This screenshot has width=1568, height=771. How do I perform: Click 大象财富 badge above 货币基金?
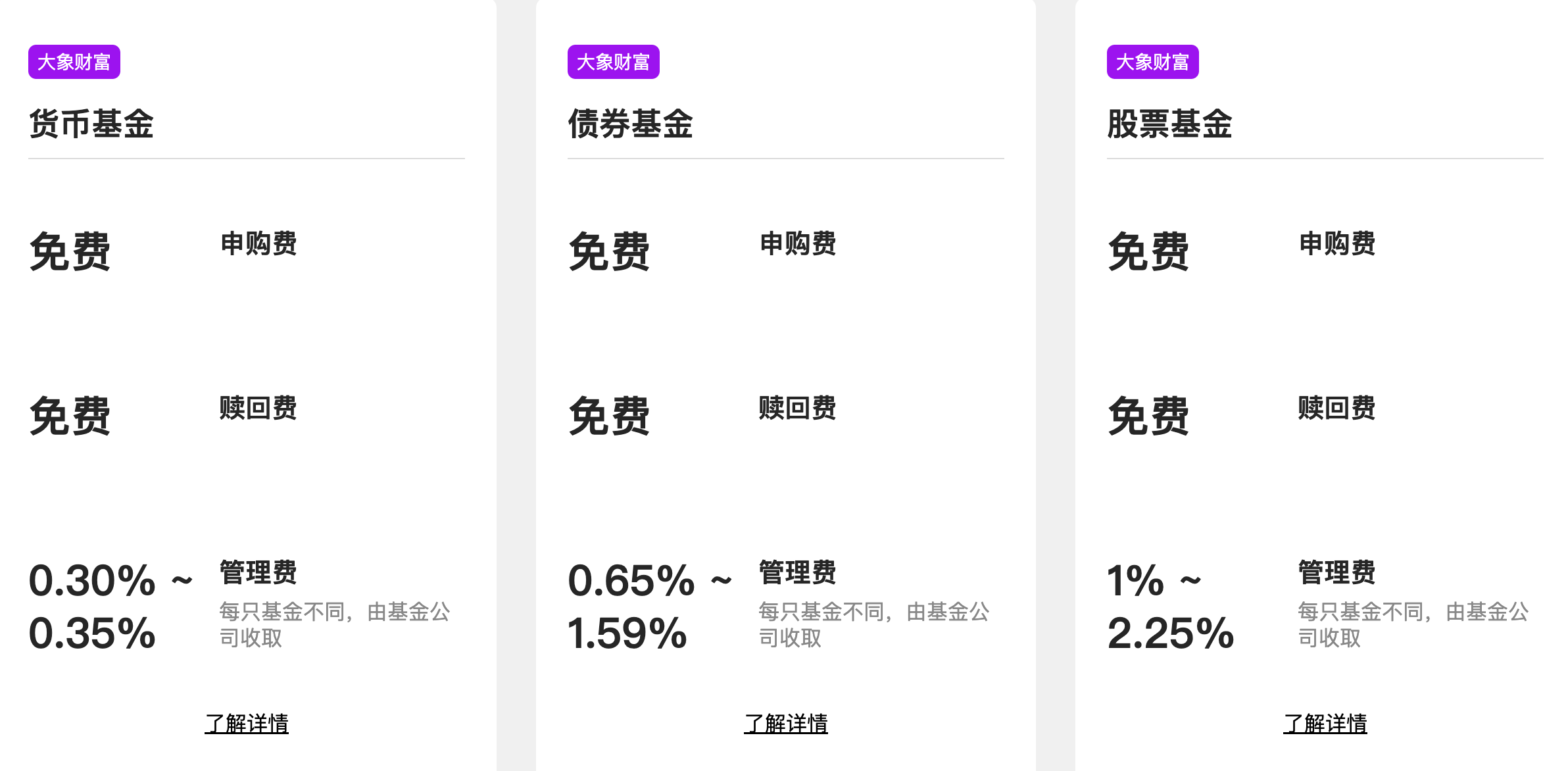[x=74, y=62]
